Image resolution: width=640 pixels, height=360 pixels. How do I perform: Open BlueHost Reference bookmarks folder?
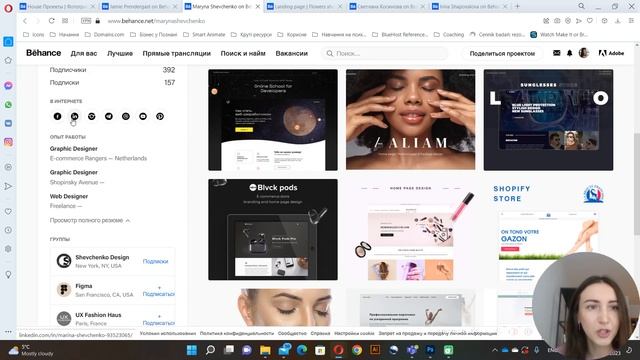(x=400, y=35)
